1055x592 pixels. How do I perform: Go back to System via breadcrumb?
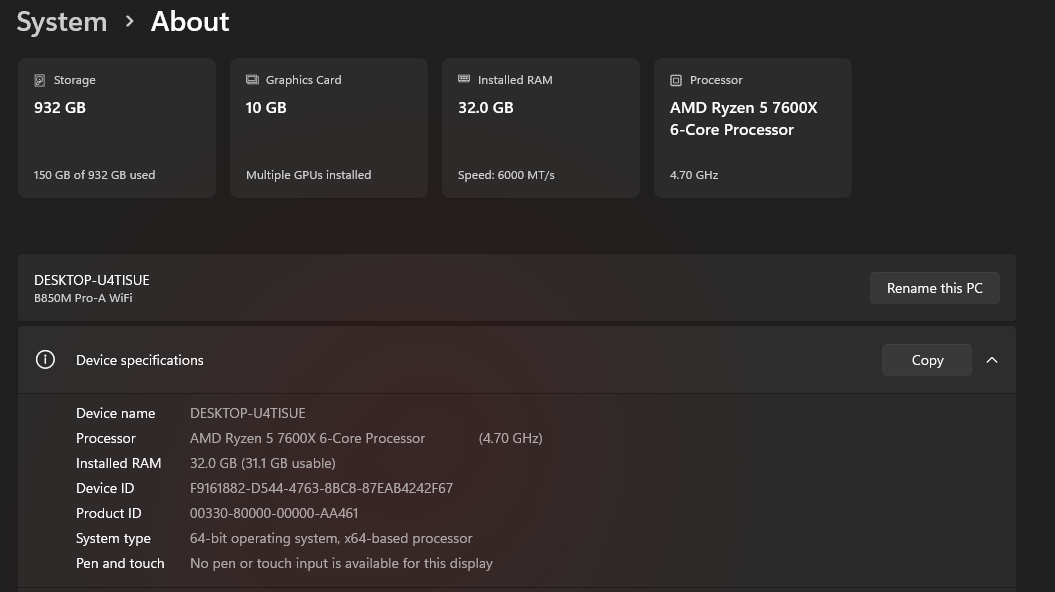coord(62,21)
